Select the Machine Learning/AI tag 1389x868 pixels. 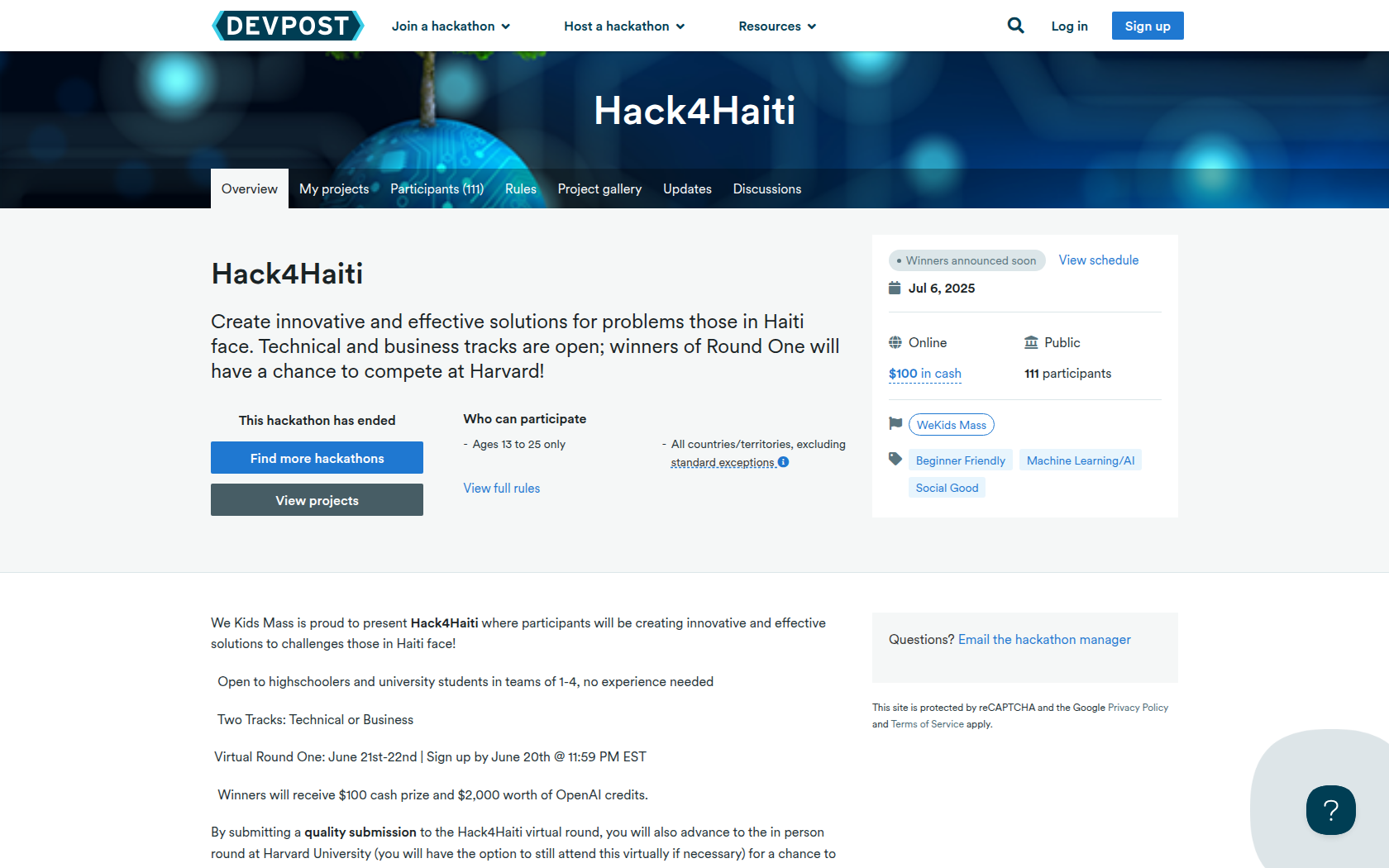tap(1080, 460)
